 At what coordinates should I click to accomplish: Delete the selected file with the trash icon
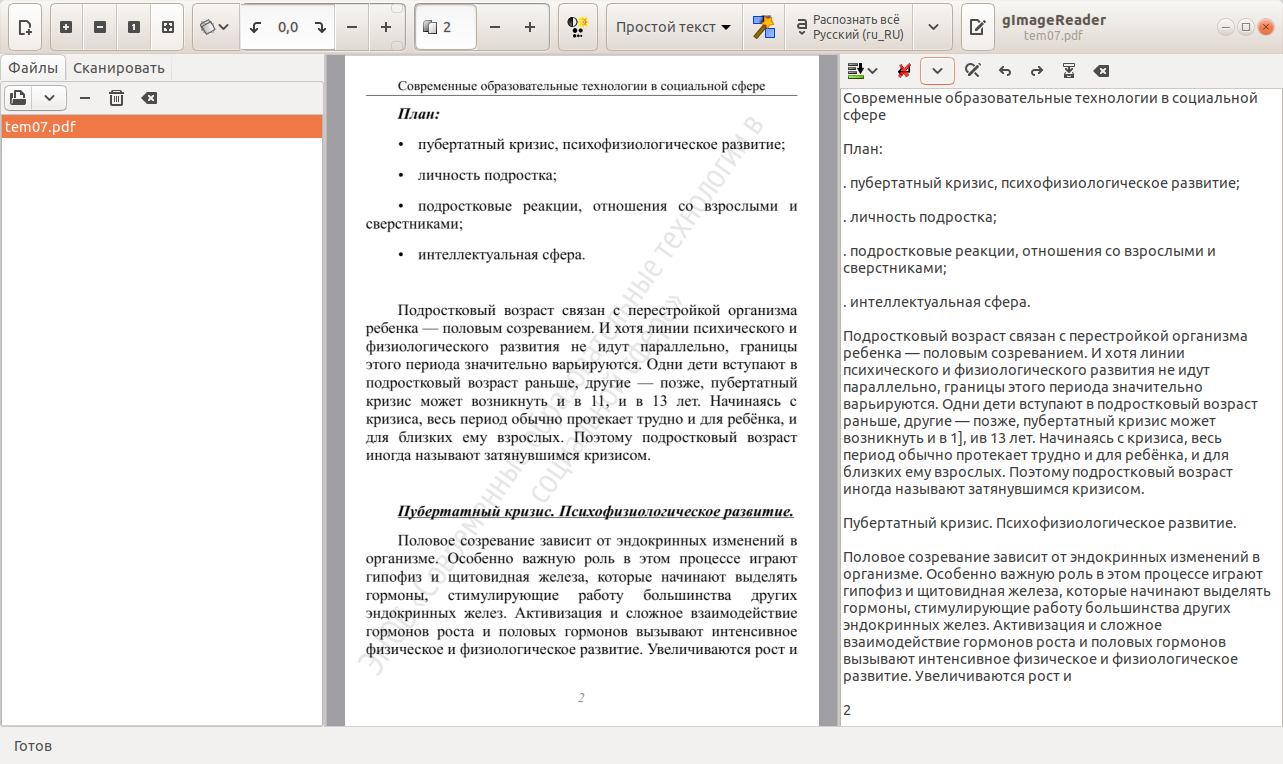tap(116, 98)
